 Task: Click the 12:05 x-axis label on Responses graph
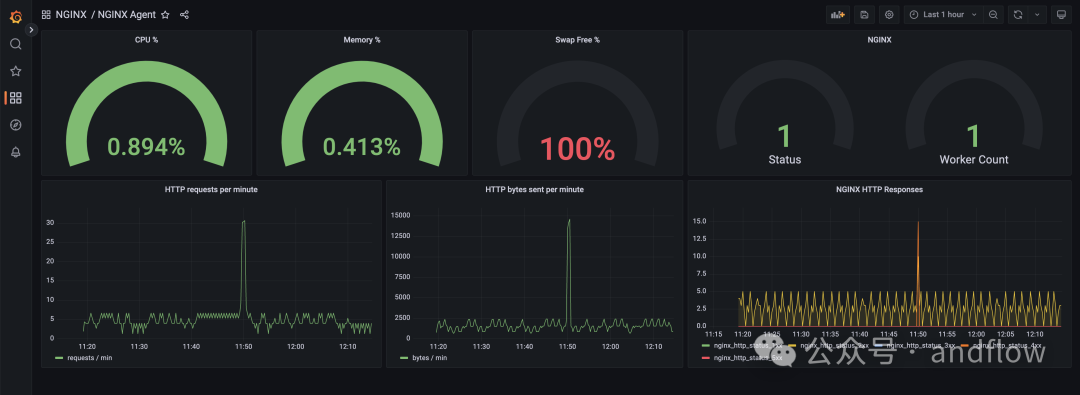pos(1005,334)
